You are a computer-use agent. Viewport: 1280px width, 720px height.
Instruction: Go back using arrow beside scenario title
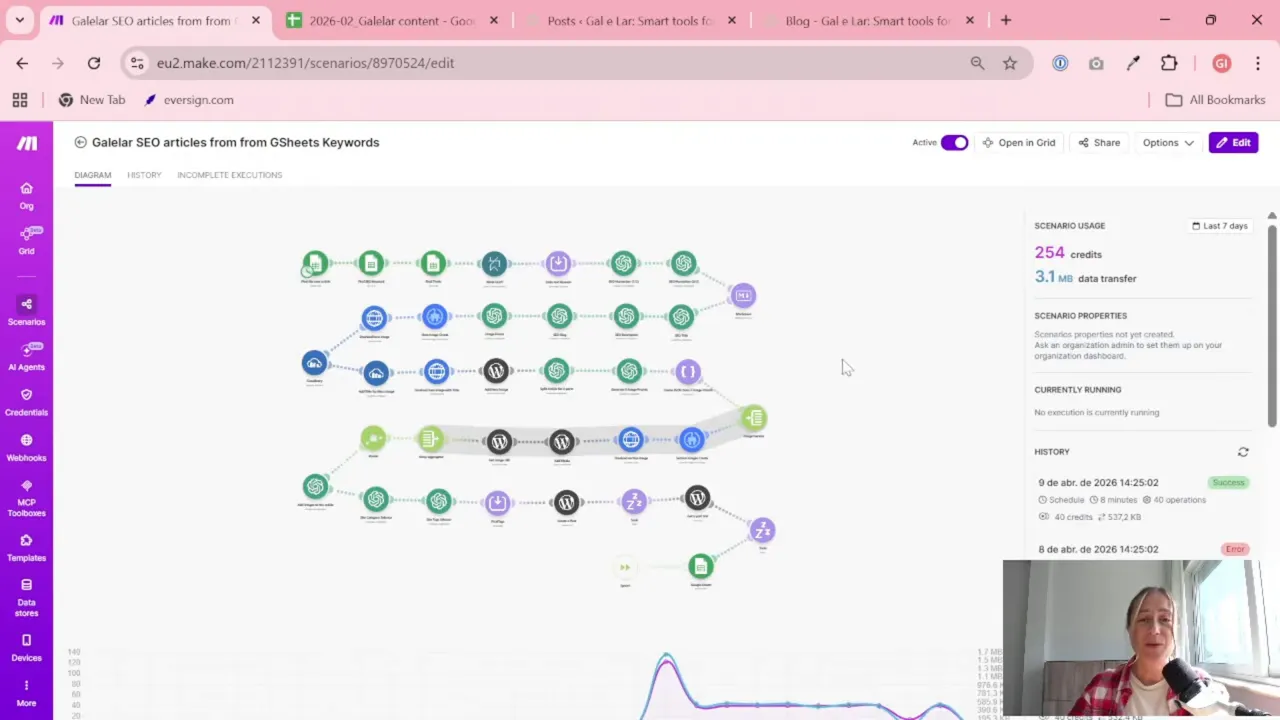[80, 142]
